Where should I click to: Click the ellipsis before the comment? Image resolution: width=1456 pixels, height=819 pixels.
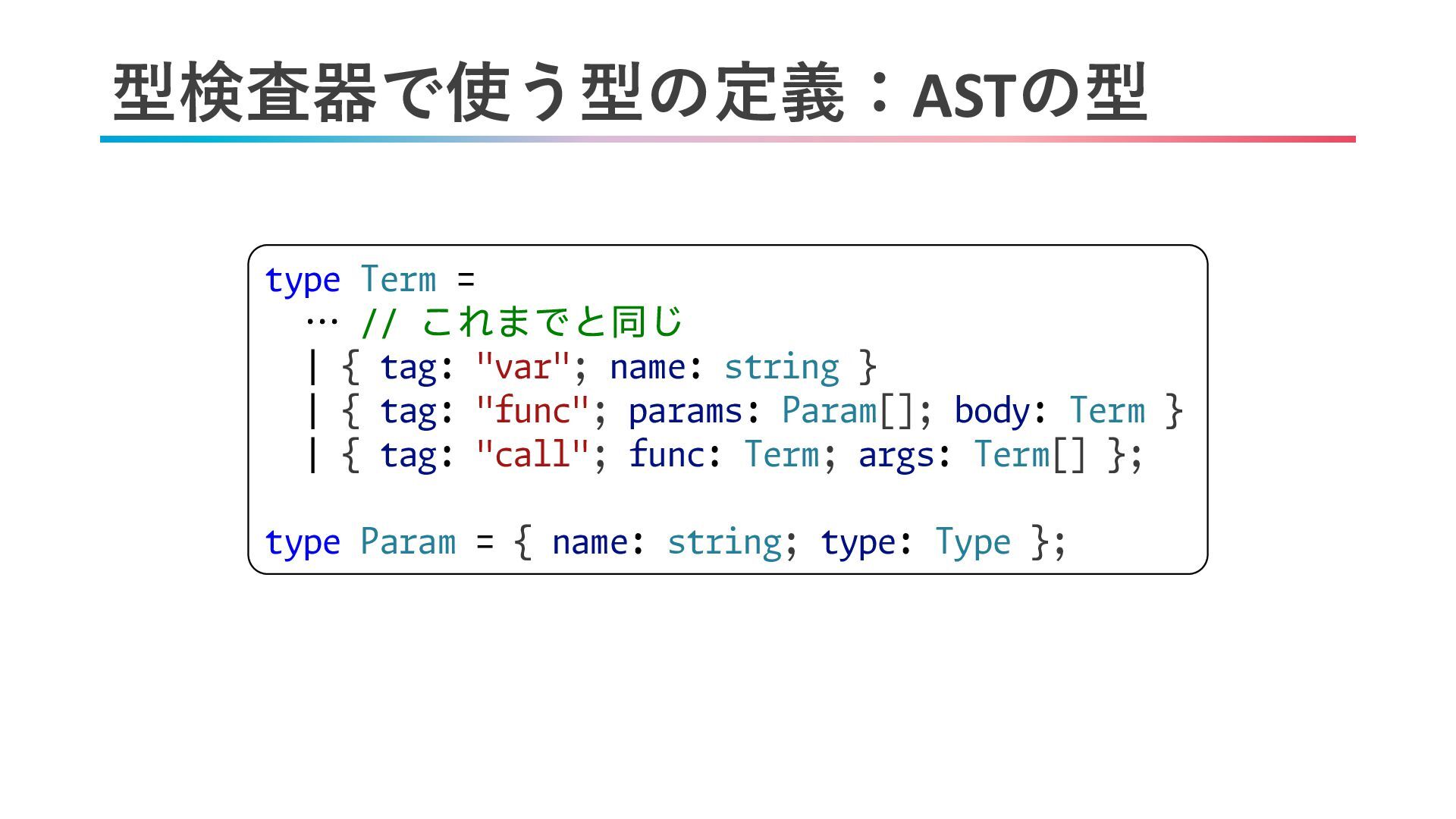pos(322,321)
